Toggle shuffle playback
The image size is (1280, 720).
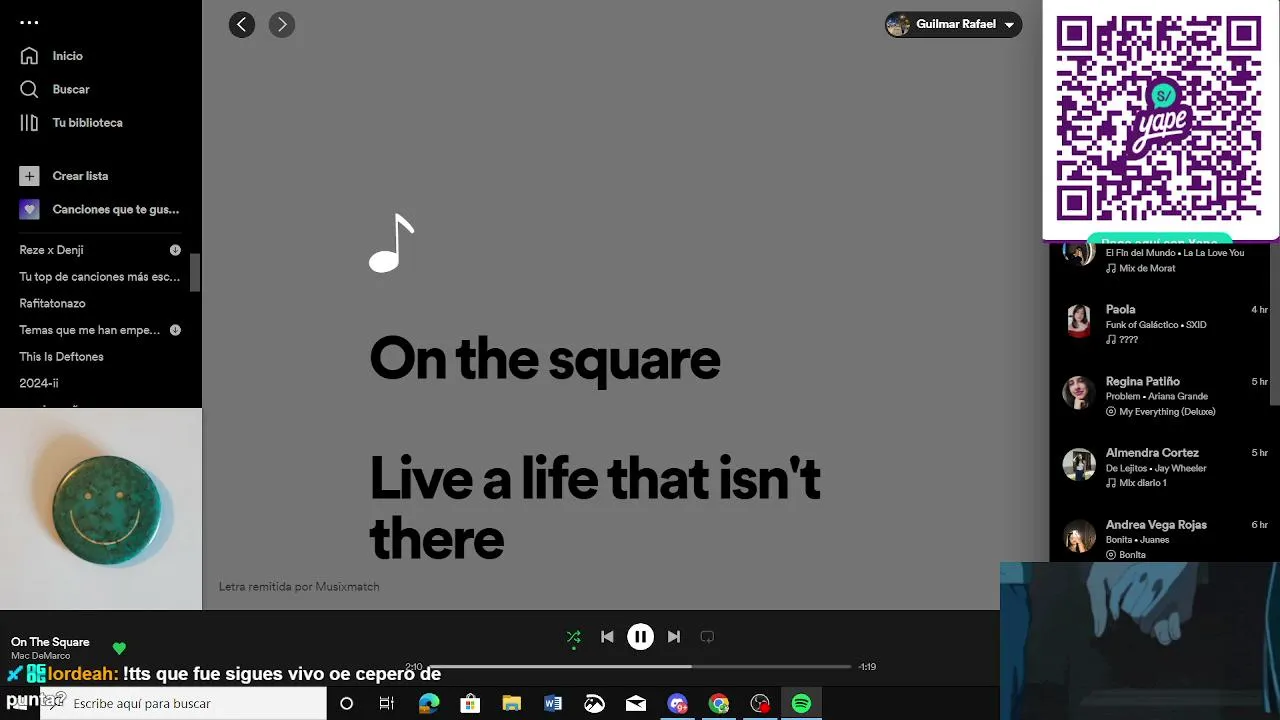click(573, 637)
